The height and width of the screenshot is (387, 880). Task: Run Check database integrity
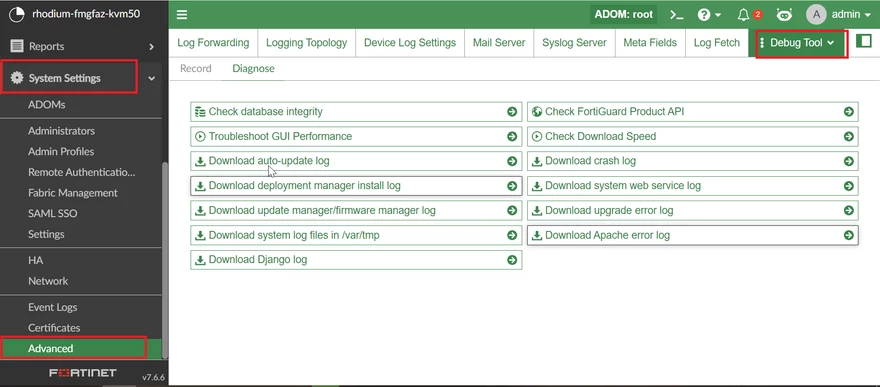(356, 112)
